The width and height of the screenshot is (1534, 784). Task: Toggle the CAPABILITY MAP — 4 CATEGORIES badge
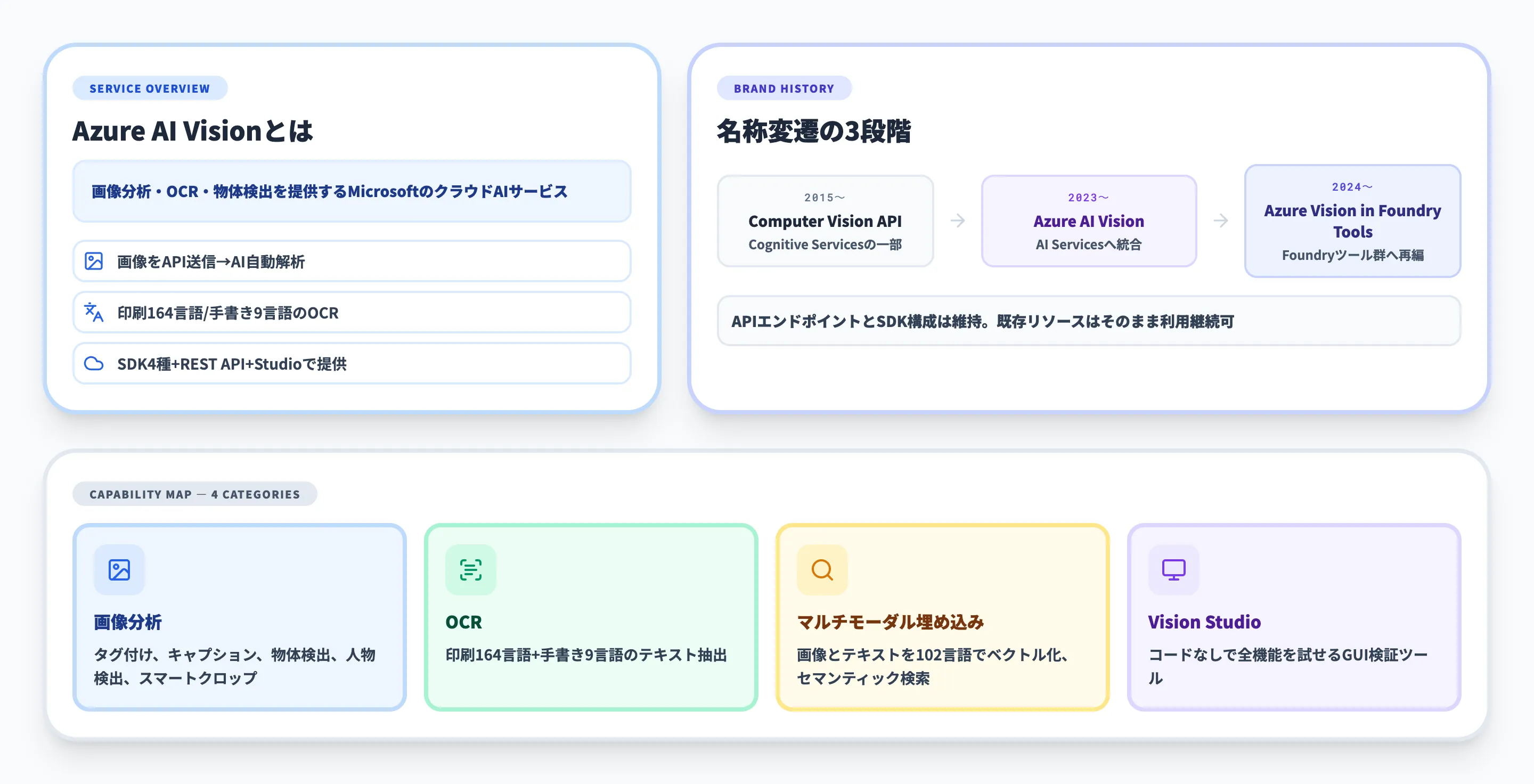point(195,494)
